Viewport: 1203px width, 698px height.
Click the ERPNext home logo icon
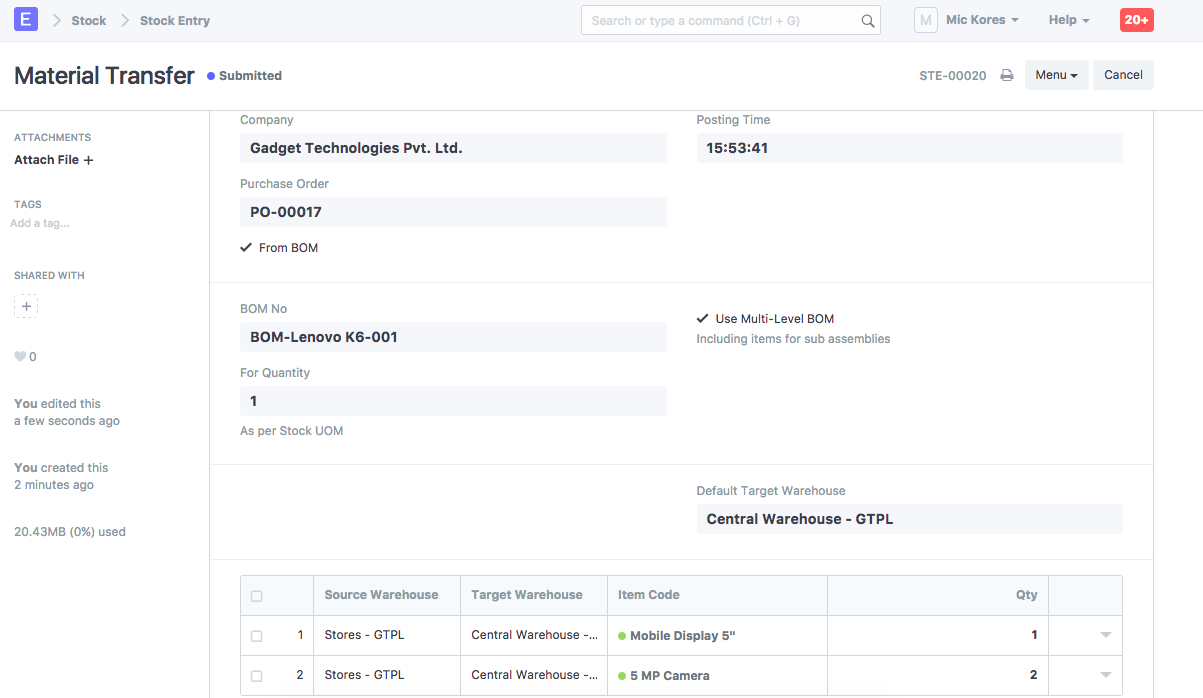point(26,20)
